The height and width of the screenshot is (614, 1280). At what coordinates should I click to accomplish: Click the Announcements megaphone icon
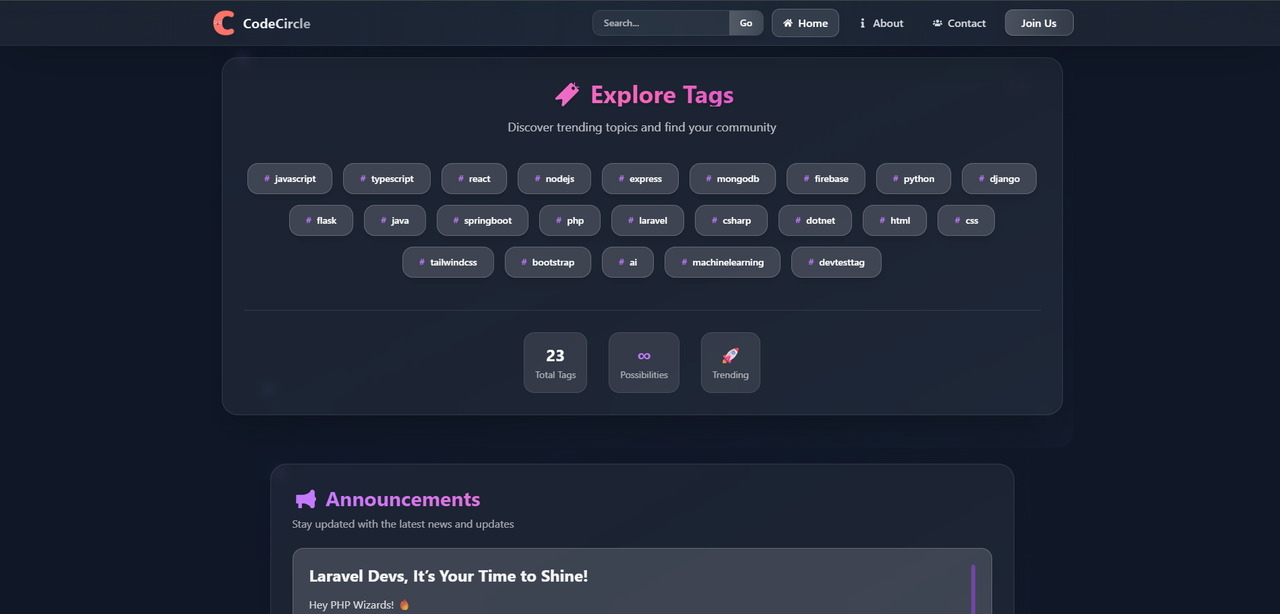click(305, 499)
